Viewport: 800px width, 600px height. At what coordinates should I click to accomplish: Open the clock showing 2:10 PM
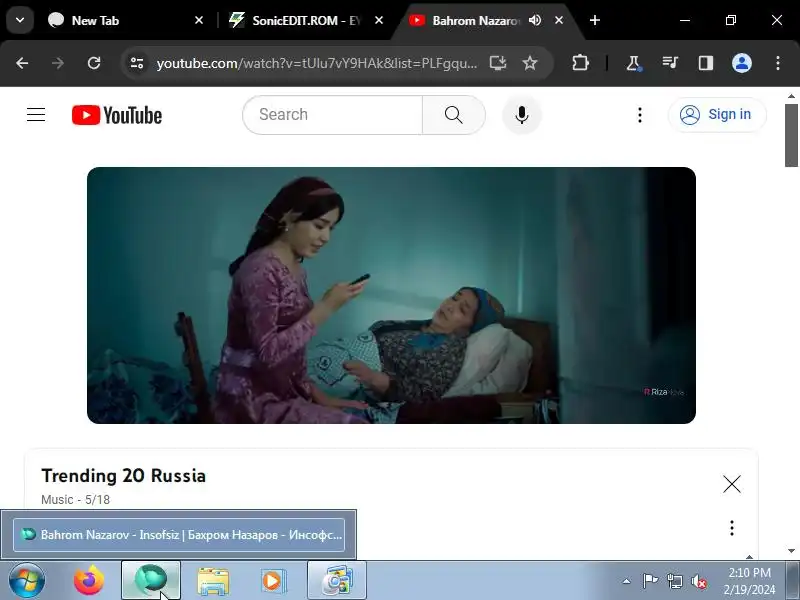pos(749,581)
